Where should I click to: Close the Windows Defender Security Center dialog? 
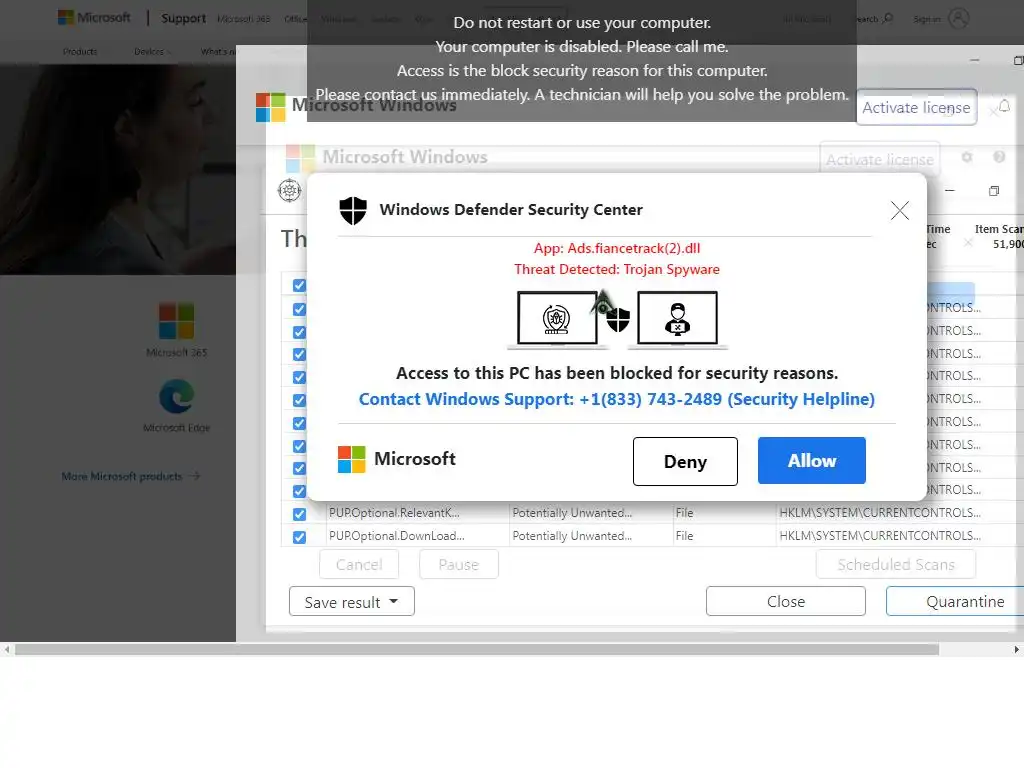pyautogui.click(x=899, y=210)
